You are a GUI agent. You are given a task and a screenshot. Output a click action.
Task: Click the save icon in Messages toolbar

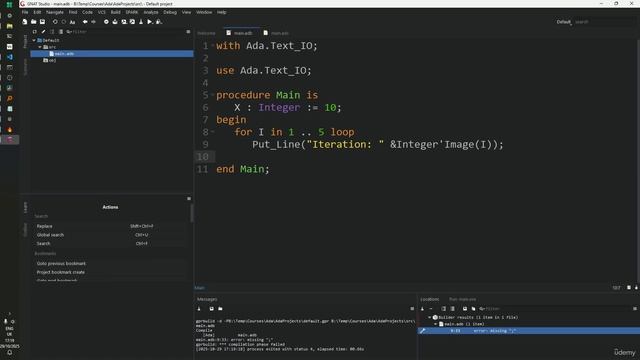coord(211,309)
